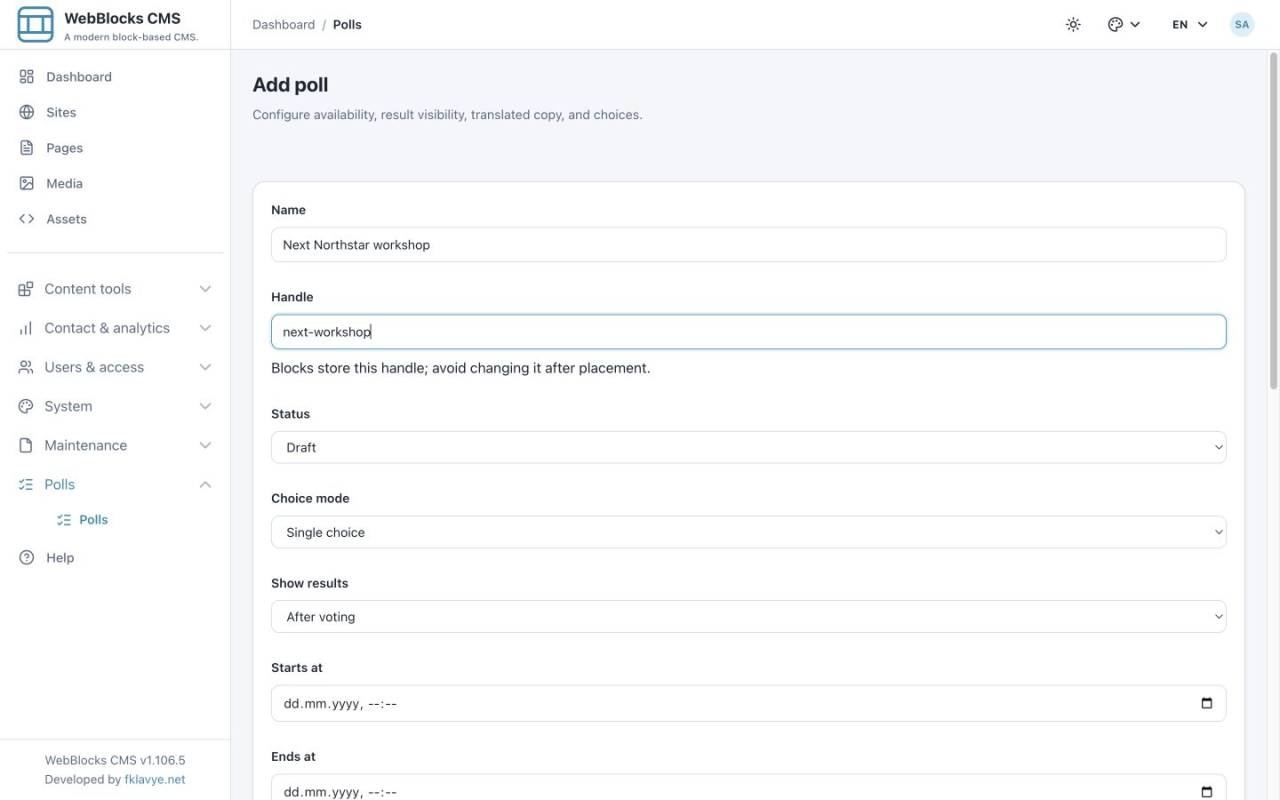The image size is (1280, 800).
Task: Click the WebBlocks CMS logo icon
Action: [x=36, y=24]
